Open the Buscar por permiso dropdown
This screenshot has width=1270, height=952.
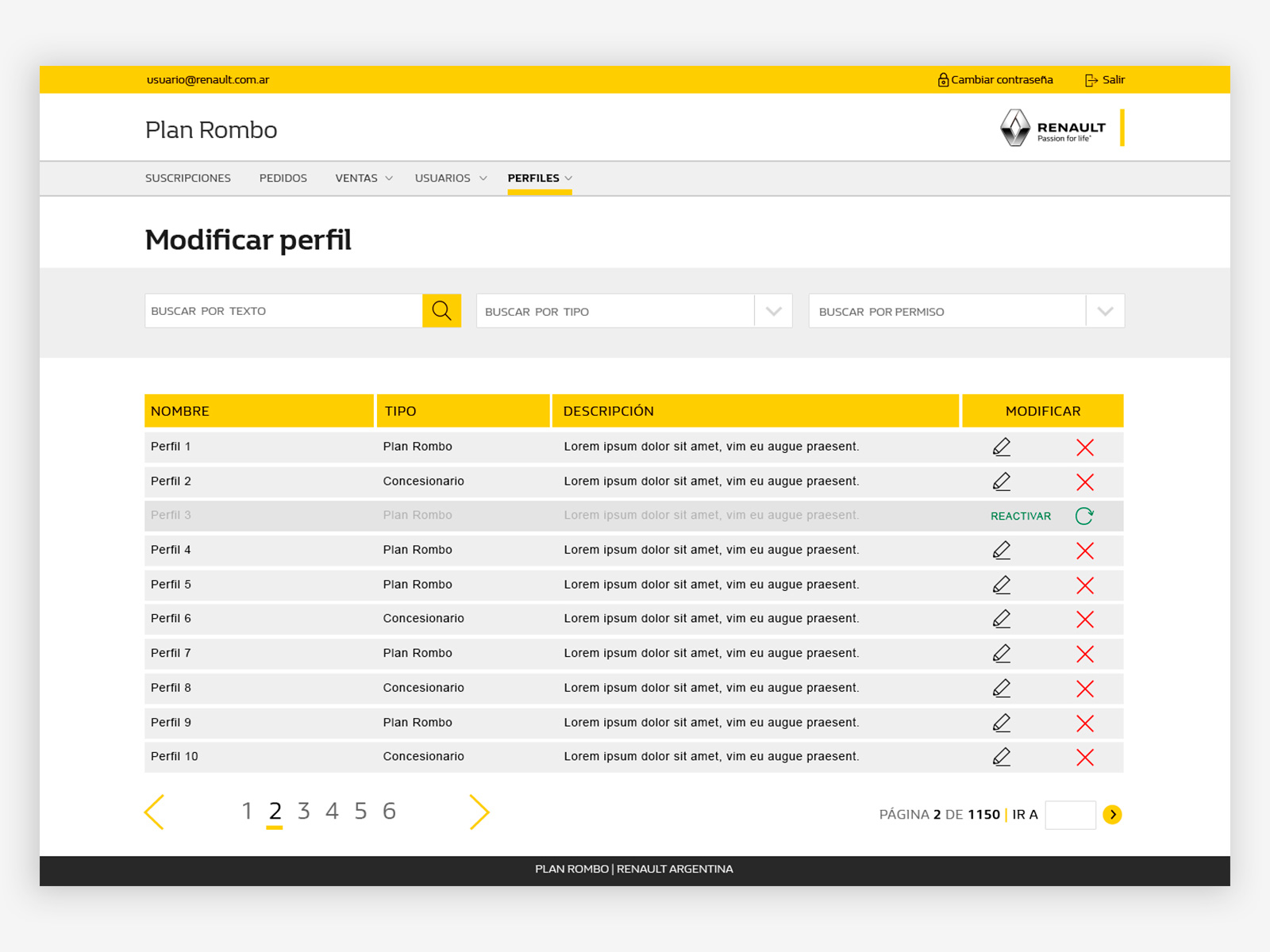point(966,311)
